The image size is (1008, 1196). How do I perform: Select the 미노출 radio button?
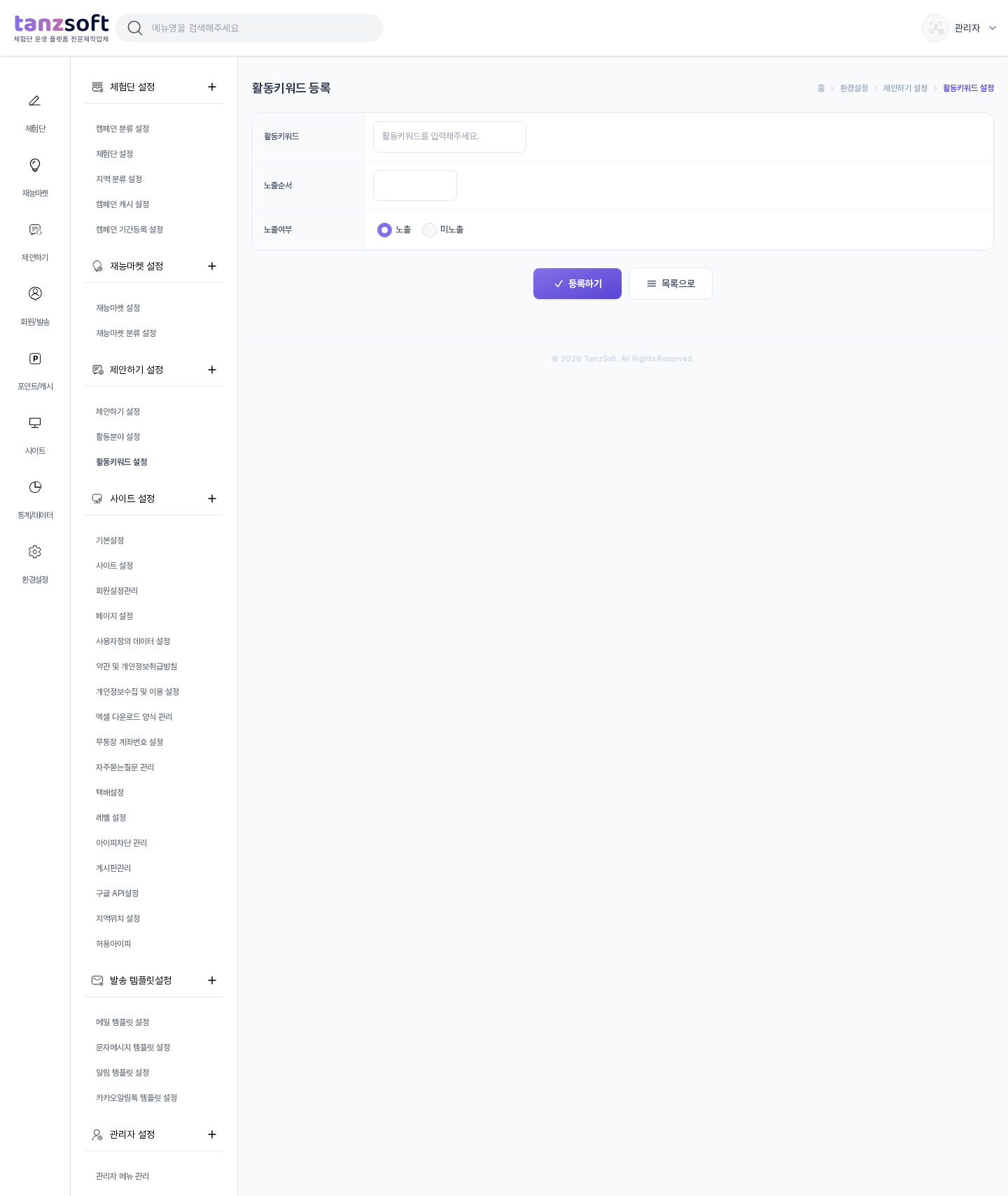[429, 230]
